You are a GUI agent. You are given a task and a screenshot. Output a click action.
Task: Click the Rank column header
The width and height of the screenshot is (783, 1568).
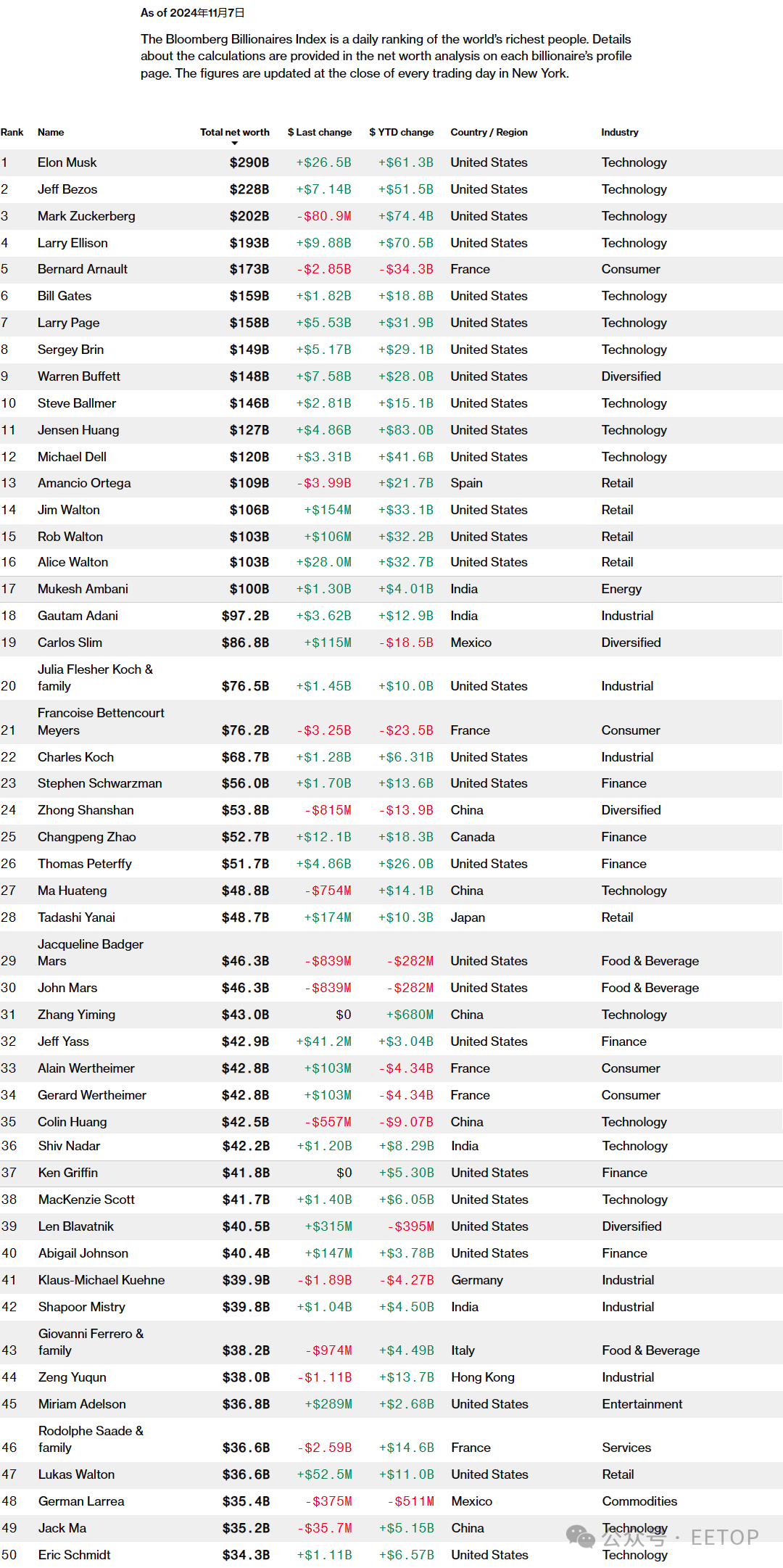coord(12,132)
